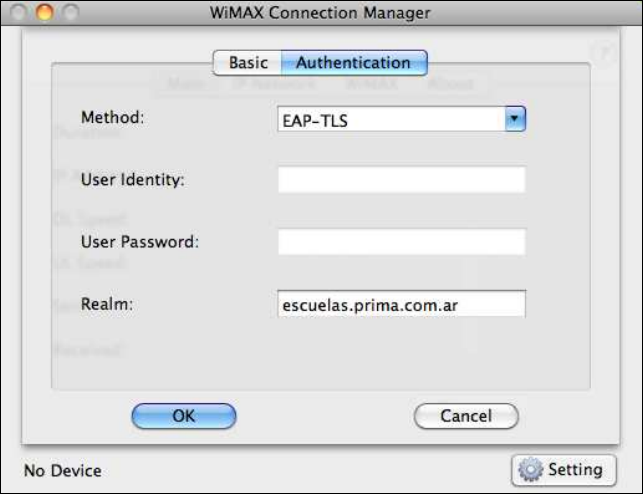The height and width of the screenshot is (494, 643).
Task: Click the User Identity input field
Action: [x=401, y=180]
